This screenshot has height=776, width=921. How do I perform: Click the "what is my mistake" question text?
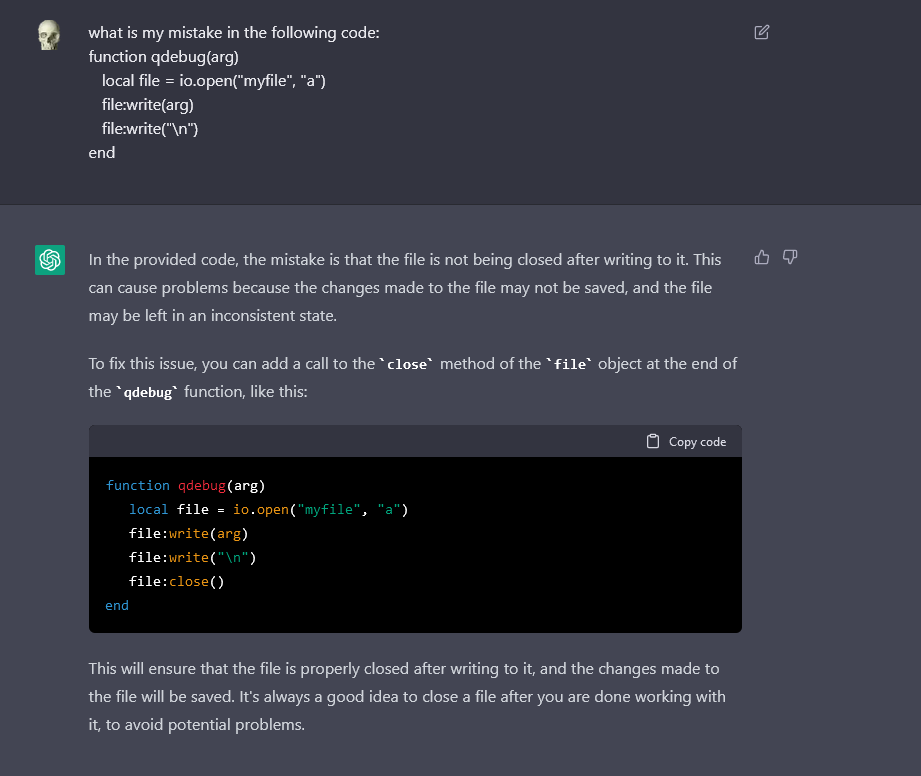(x=234, y=33)
